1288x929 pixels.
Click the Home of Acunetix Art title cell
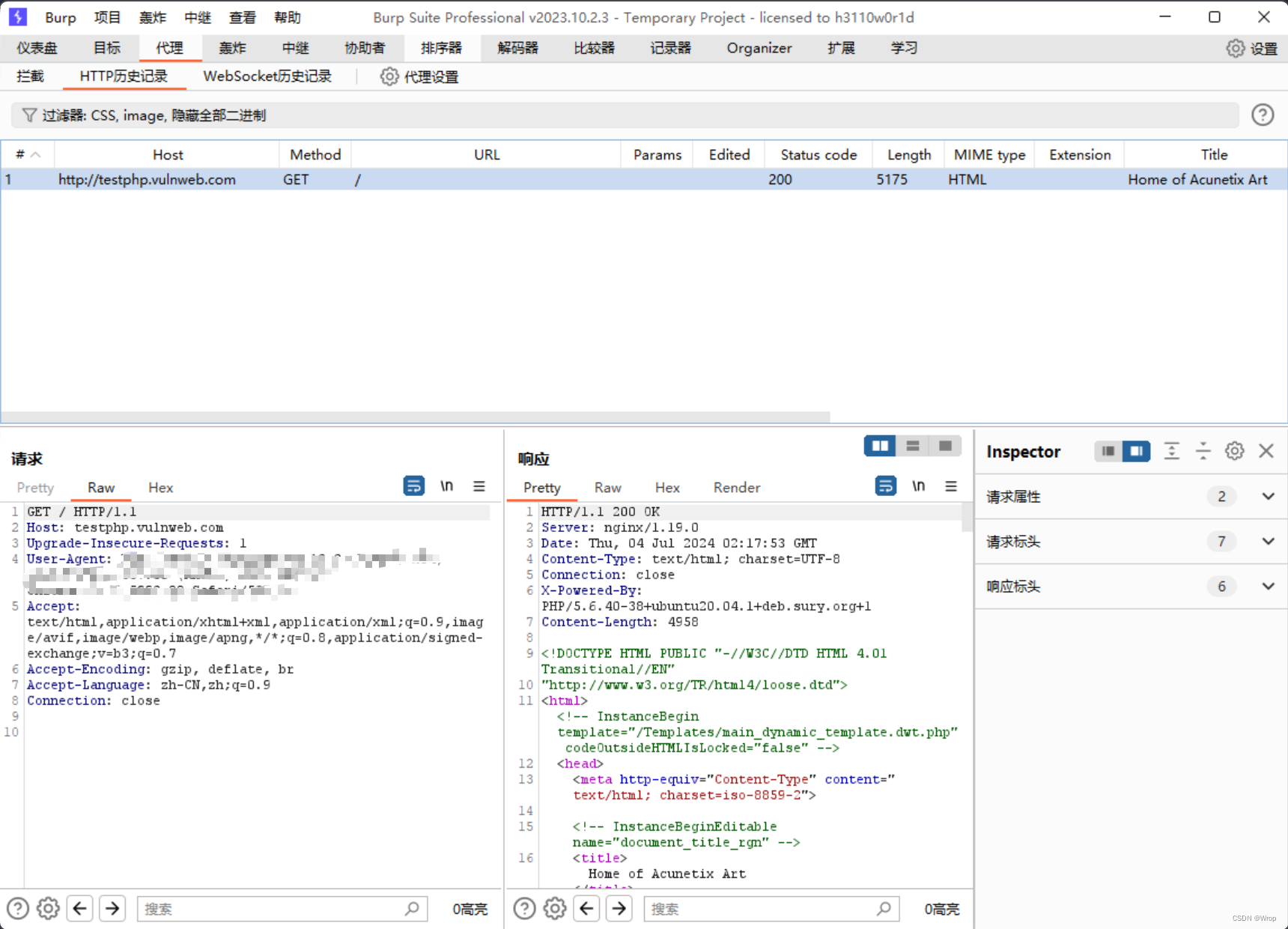point(1197,180)
